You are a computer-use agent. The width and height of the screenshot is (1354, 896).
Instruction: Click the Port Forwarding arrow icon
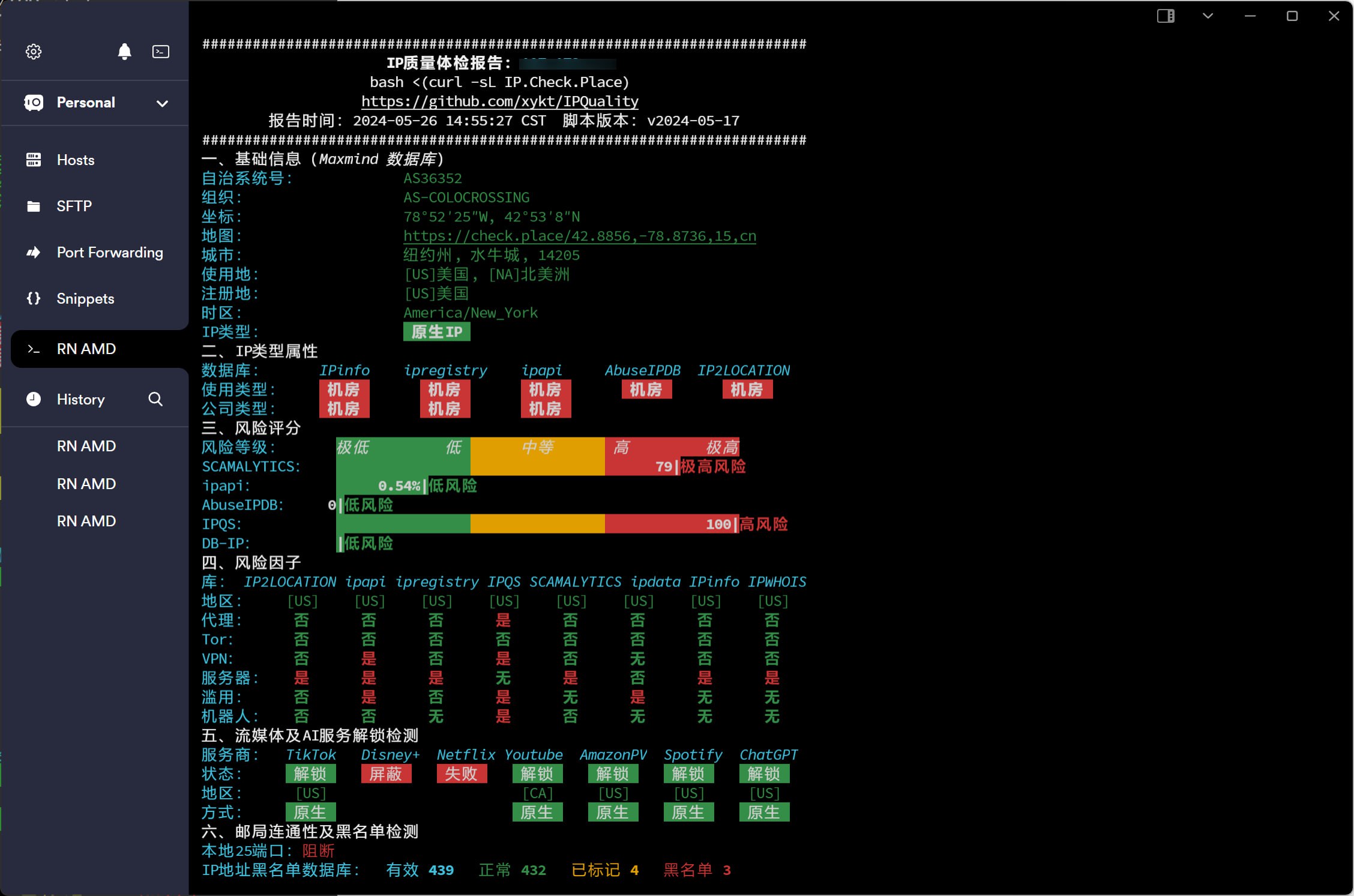click(x=34, y=253)
